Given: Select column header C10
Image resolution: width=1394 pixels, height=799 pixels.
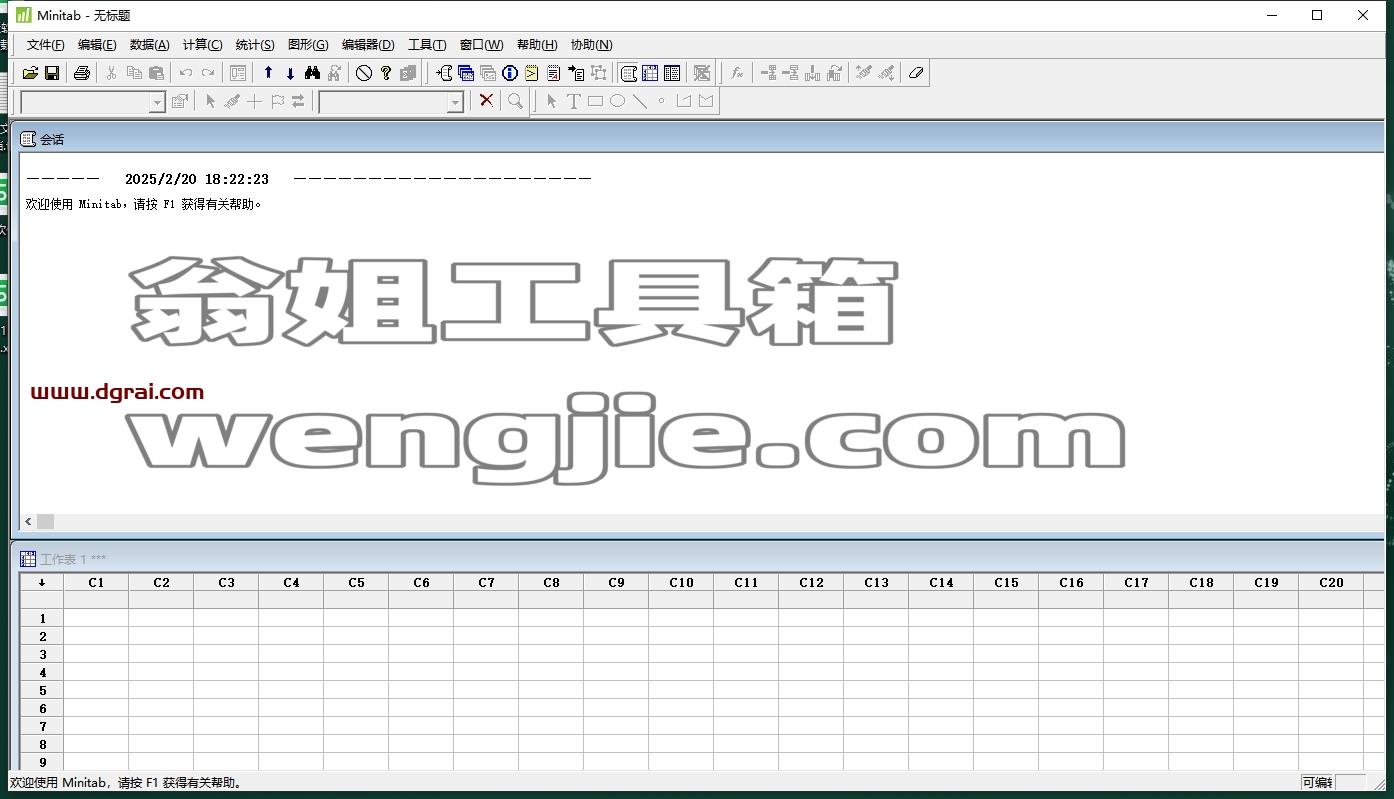Looking at the screenshot, I should click(x=681, y=582).
